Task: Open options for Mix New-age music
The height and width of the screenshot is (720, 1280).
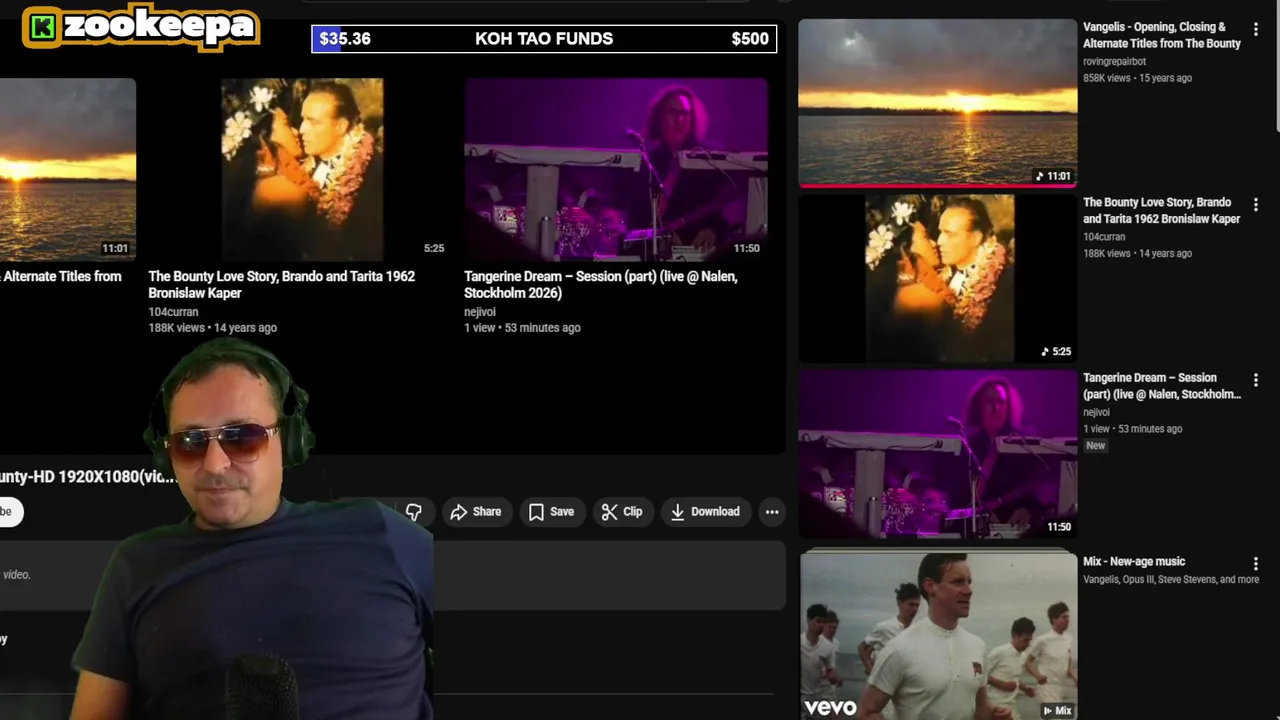Action: coord(1256,564)
